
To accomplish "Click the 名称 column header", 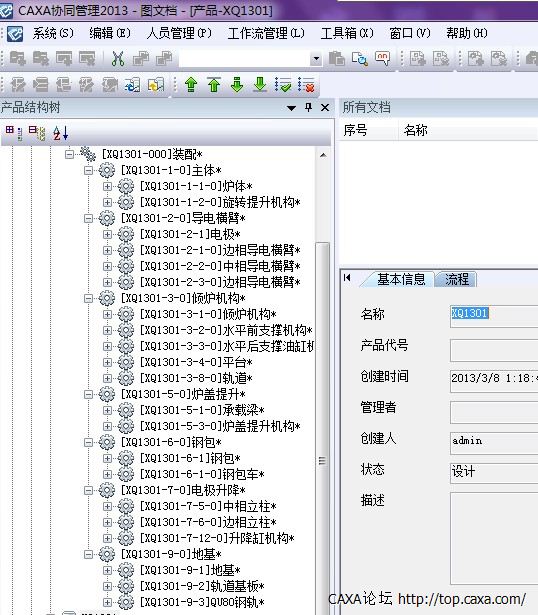I will (415, 130).
